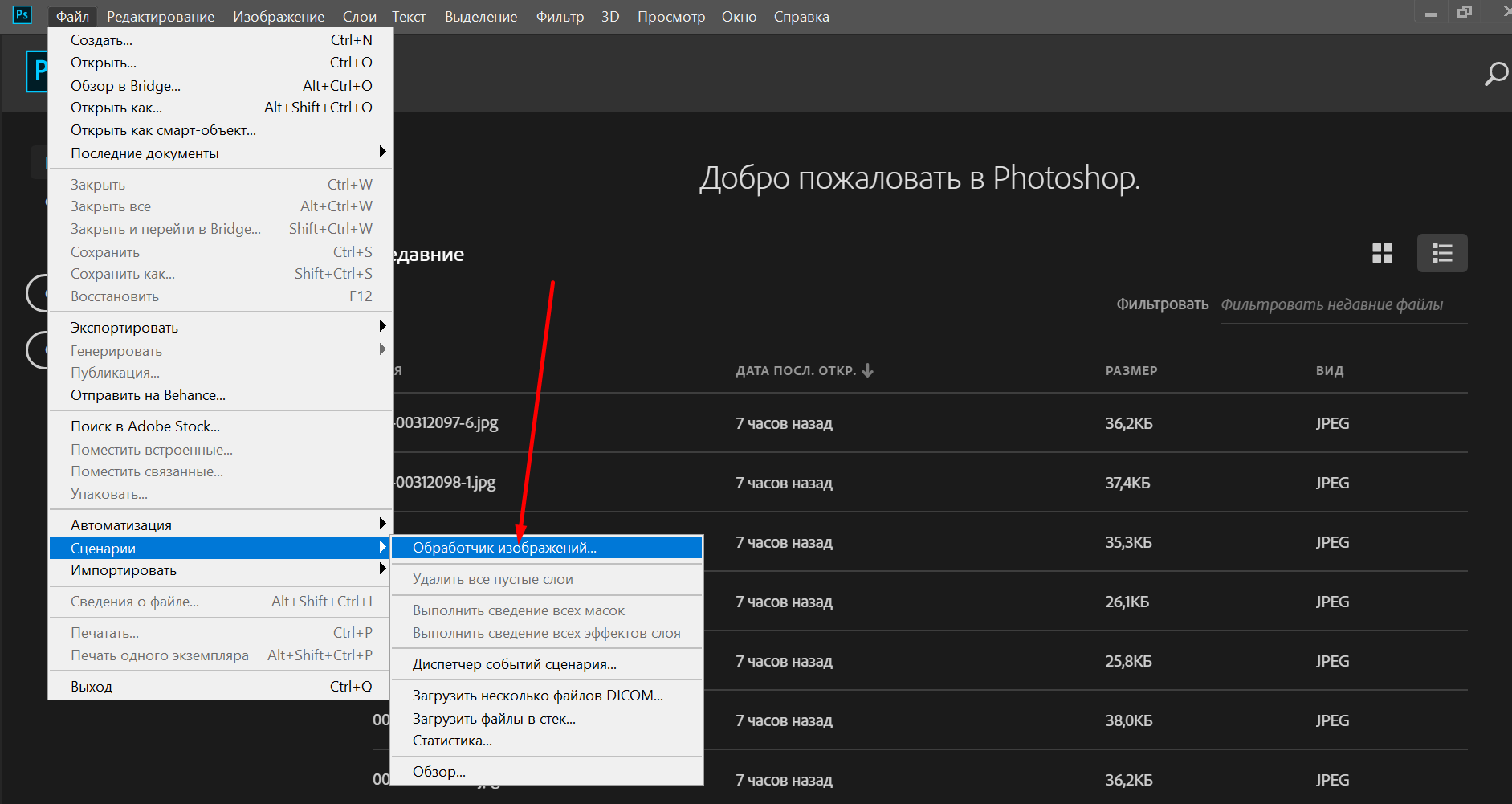This screenshot has width=1512, height=804.
Task: Select Статистика... submenu item
Action: 547,741
